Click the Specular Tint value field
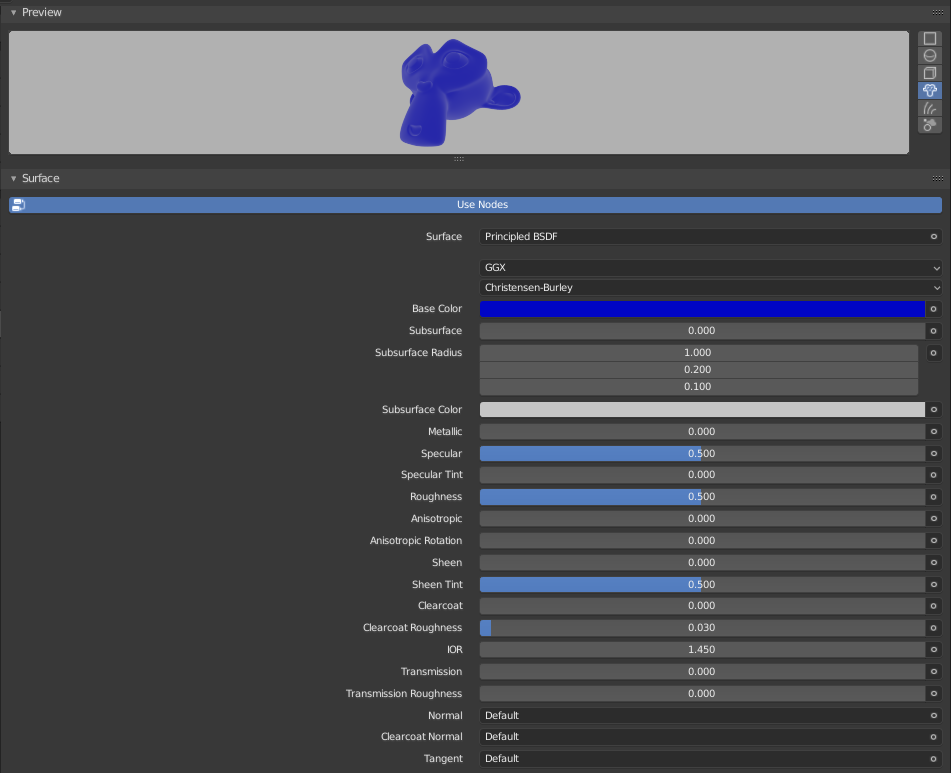 click(x=702, y=475)
